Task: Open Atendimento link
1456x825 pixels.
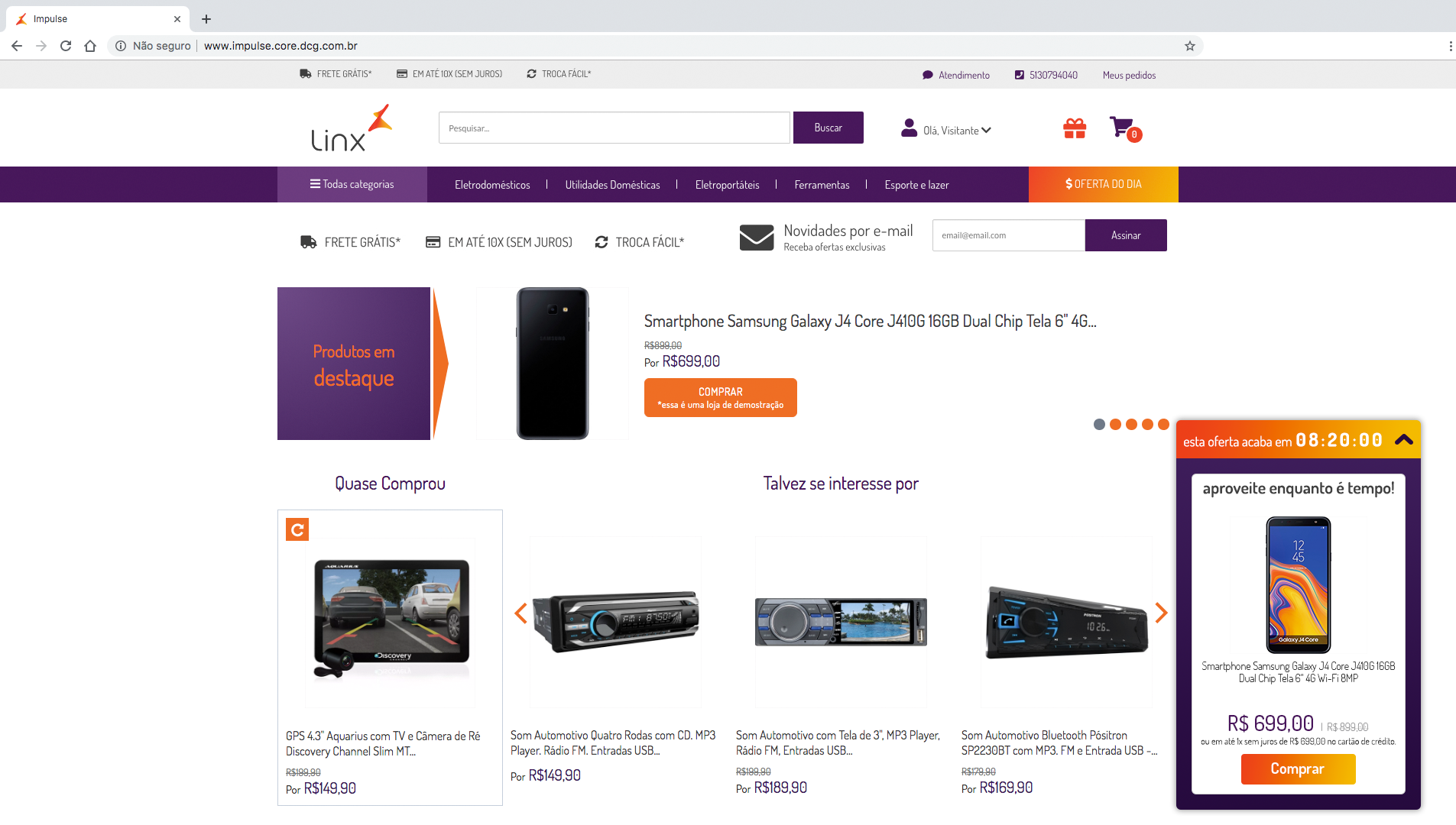Action: [x=964, y=75]
